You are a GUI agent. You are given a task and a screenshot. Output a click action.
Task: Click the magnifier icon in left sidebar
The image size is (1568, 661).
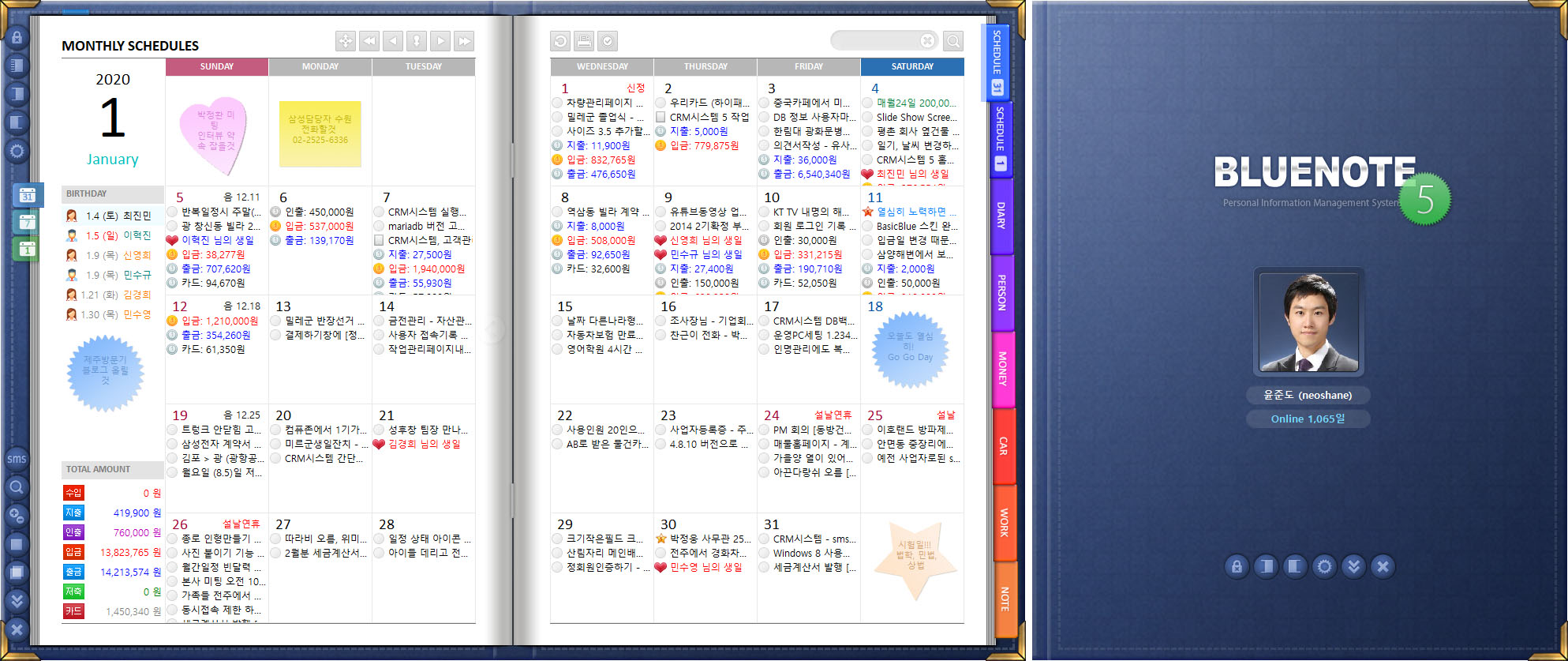(17, 487)
